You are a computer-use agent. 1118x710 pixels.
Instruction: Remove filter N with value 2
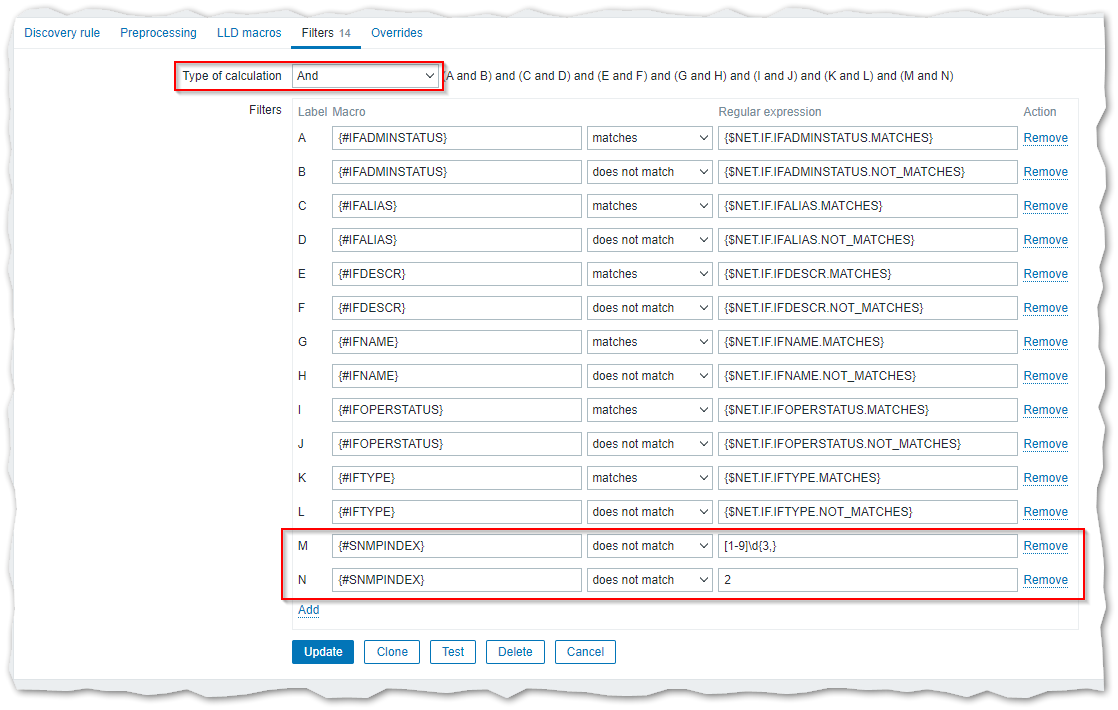pos(1045,580)
